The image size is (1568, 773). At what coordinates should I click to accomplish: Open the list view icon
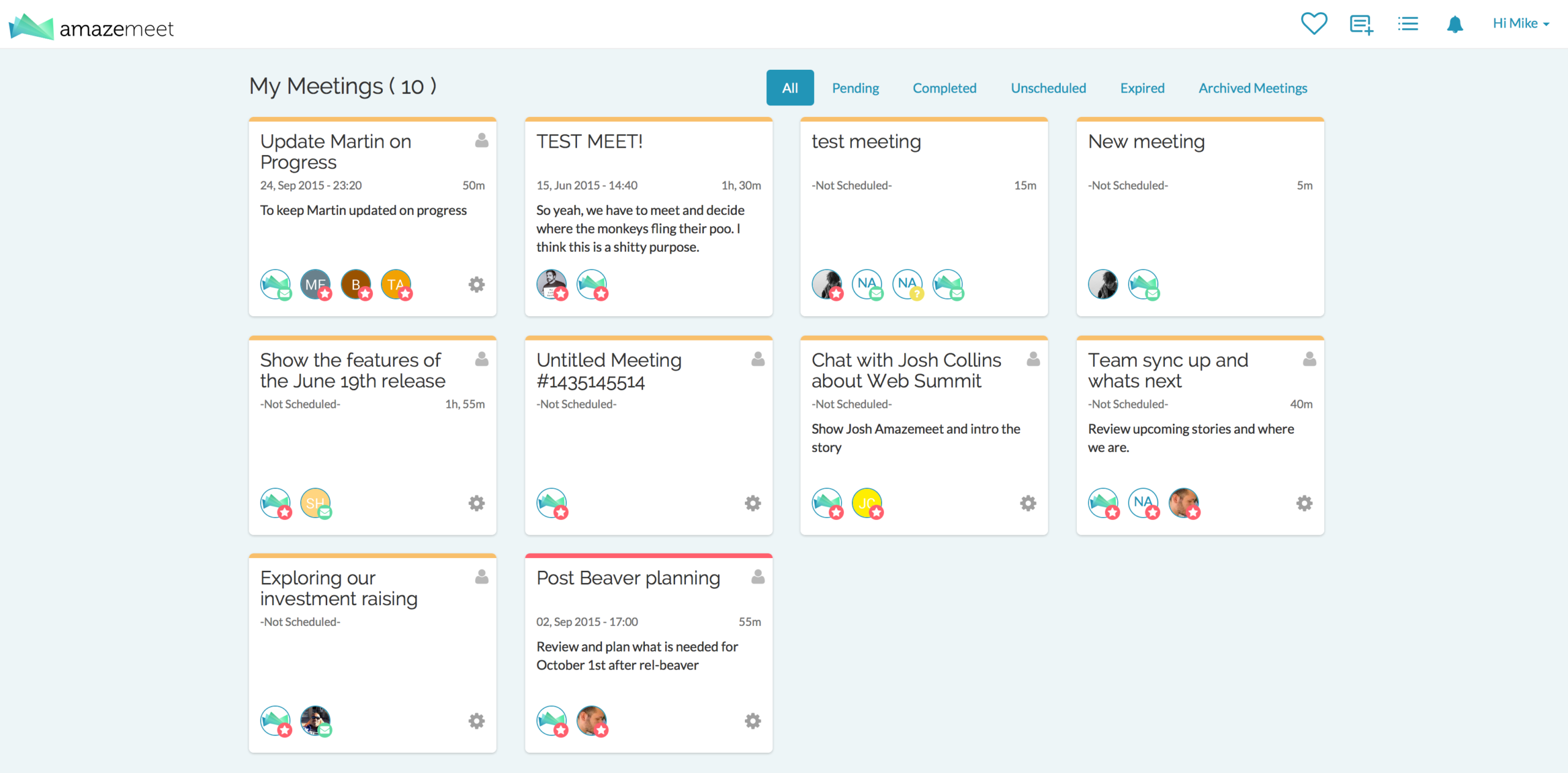tap(1408, 25)
